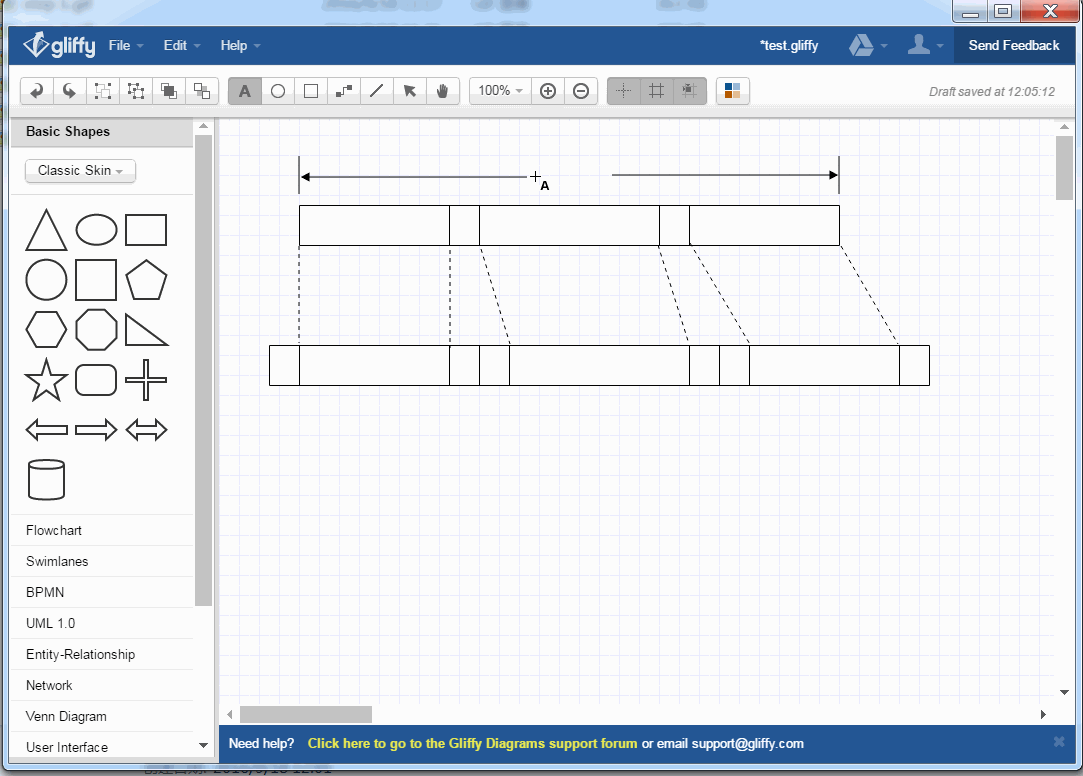Open the color theme swatch button
The height and width of the screenshot is (776, 1083).
733,91
